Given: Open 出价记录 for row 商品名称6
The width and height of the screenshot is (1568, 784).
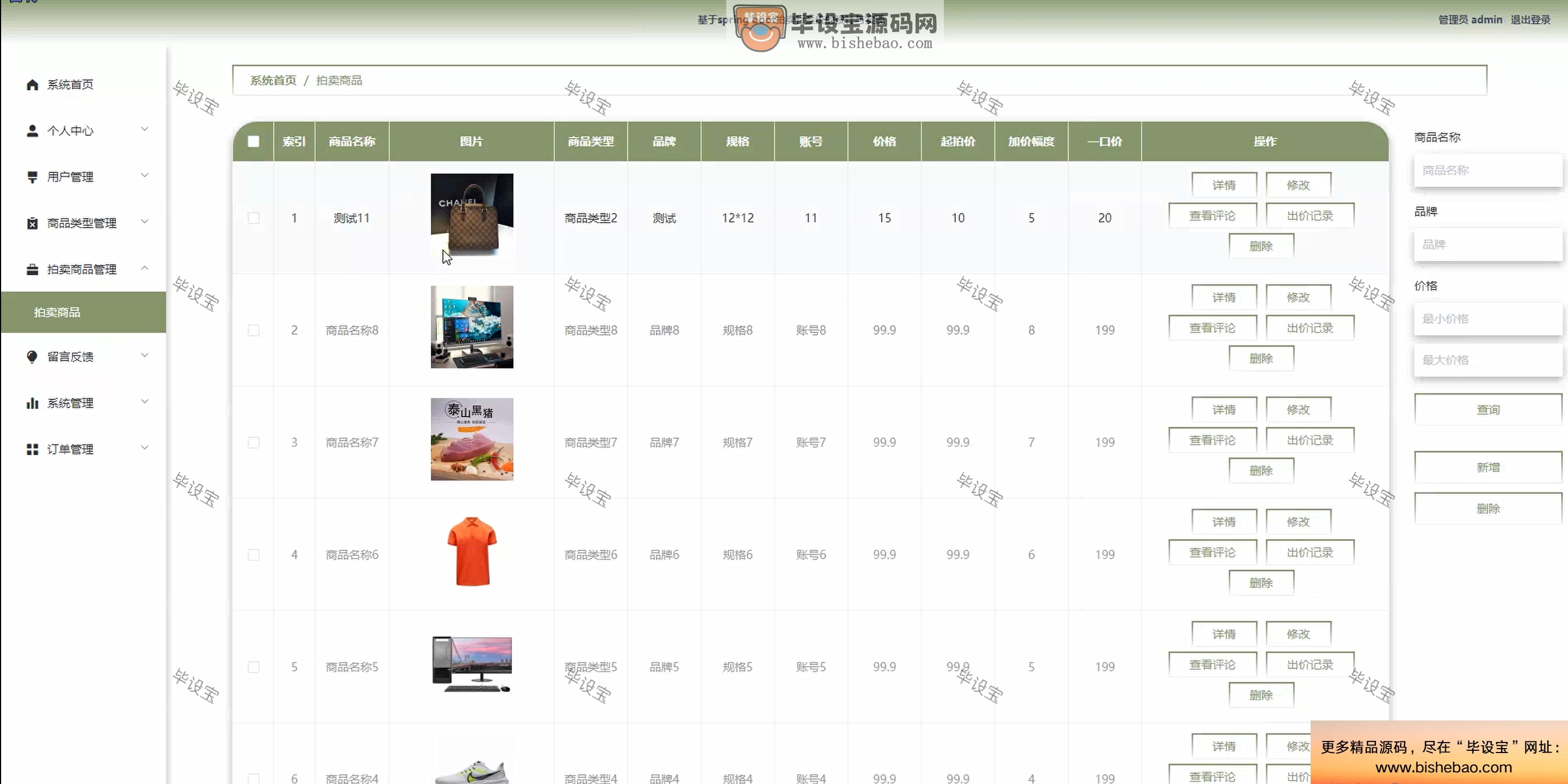Looking at the screenshot, I should coord(1310,552).
